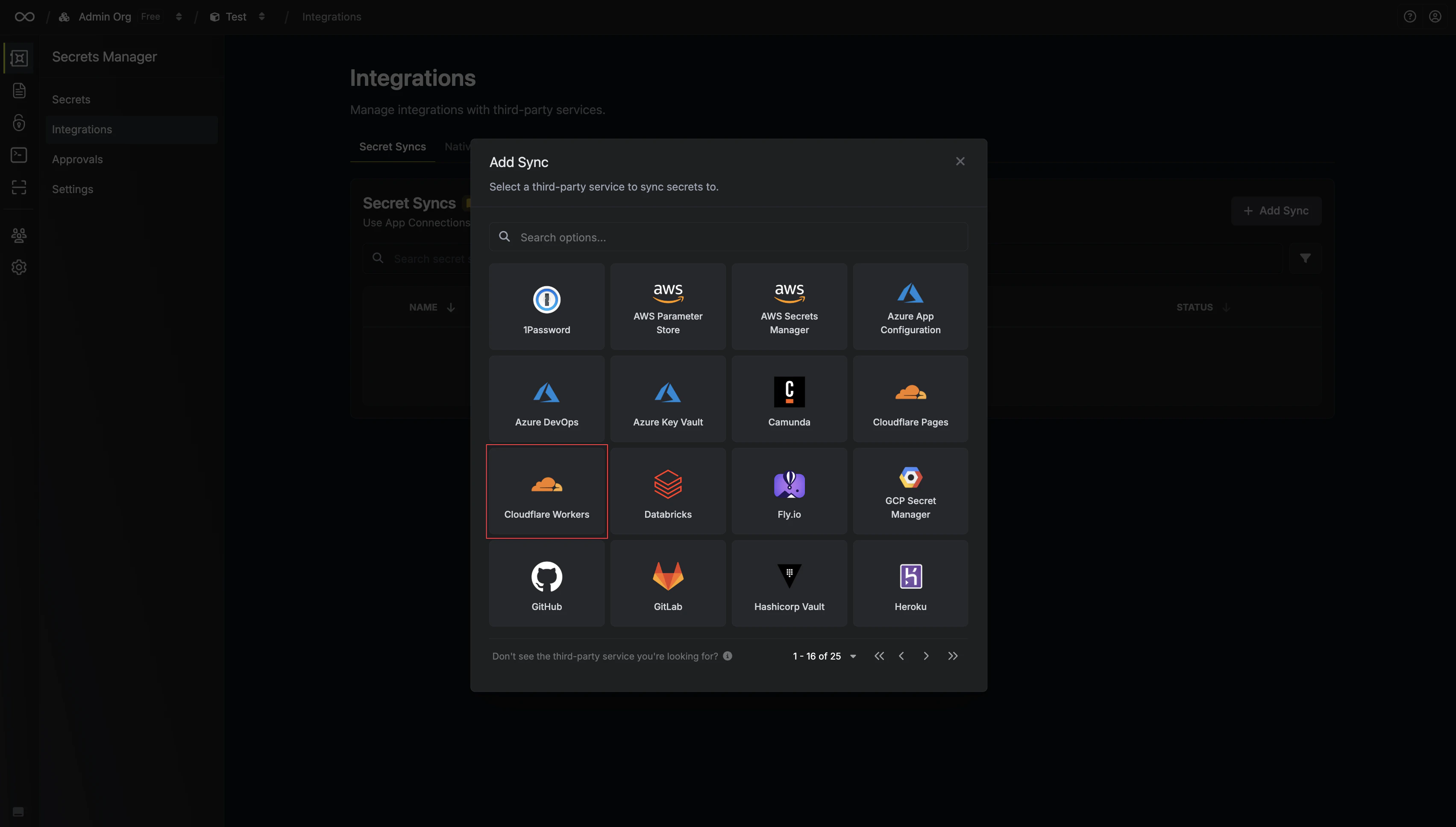The image size is (1456, 827).
Task: Open Approvals in the sidebar
Action: click(132, 160)
